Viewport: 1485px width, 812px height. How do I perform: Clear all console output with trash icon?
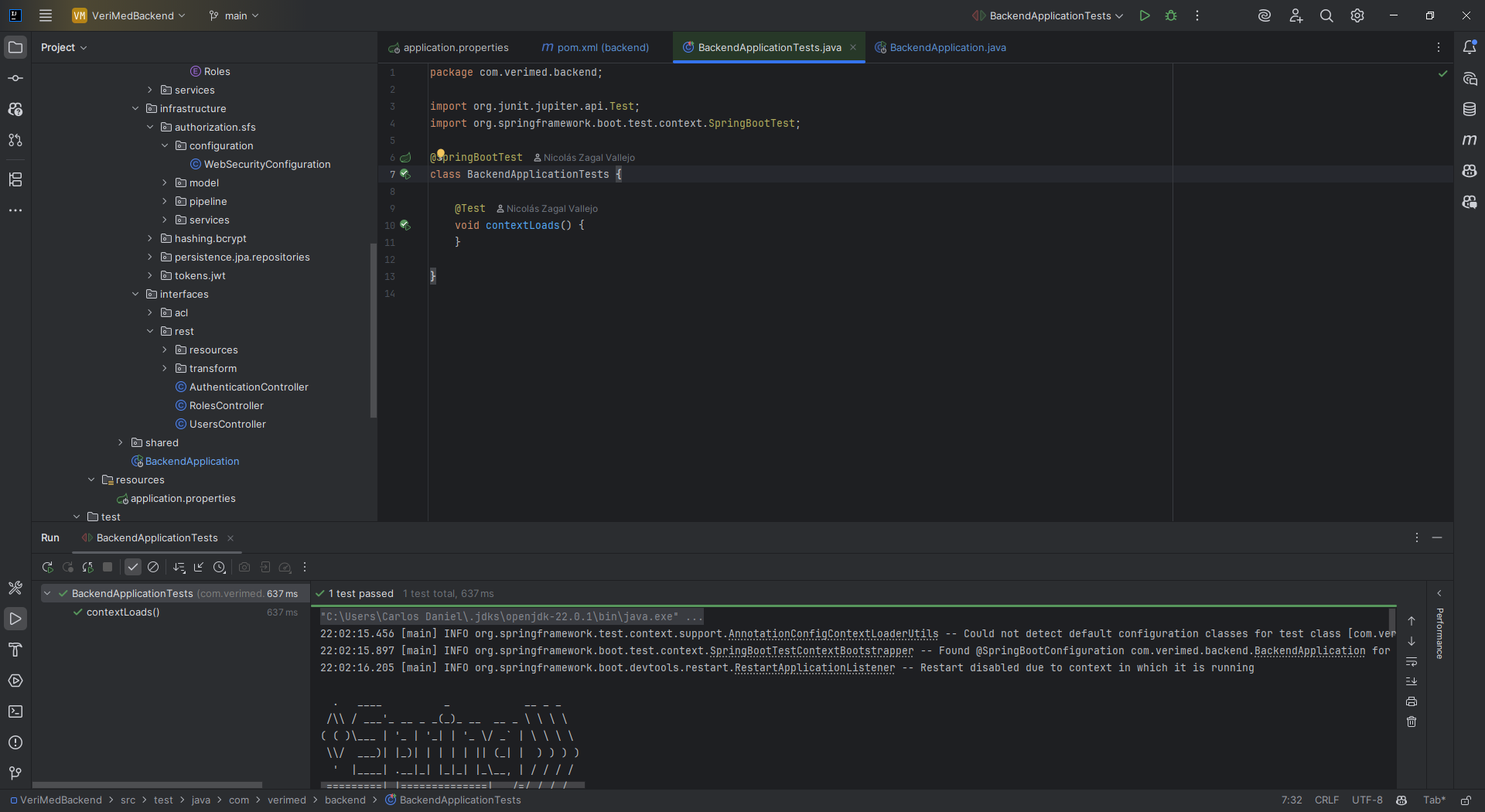pos(1412,722)
